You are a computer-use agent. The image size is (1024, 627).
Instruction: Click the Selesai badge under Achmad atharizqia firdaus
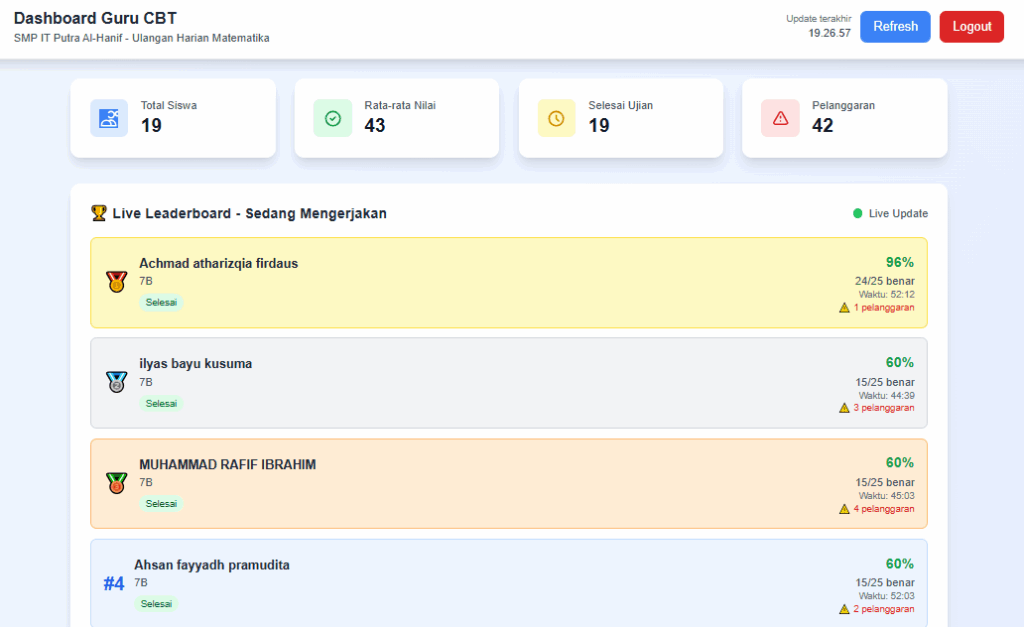[x=161, y=303]
